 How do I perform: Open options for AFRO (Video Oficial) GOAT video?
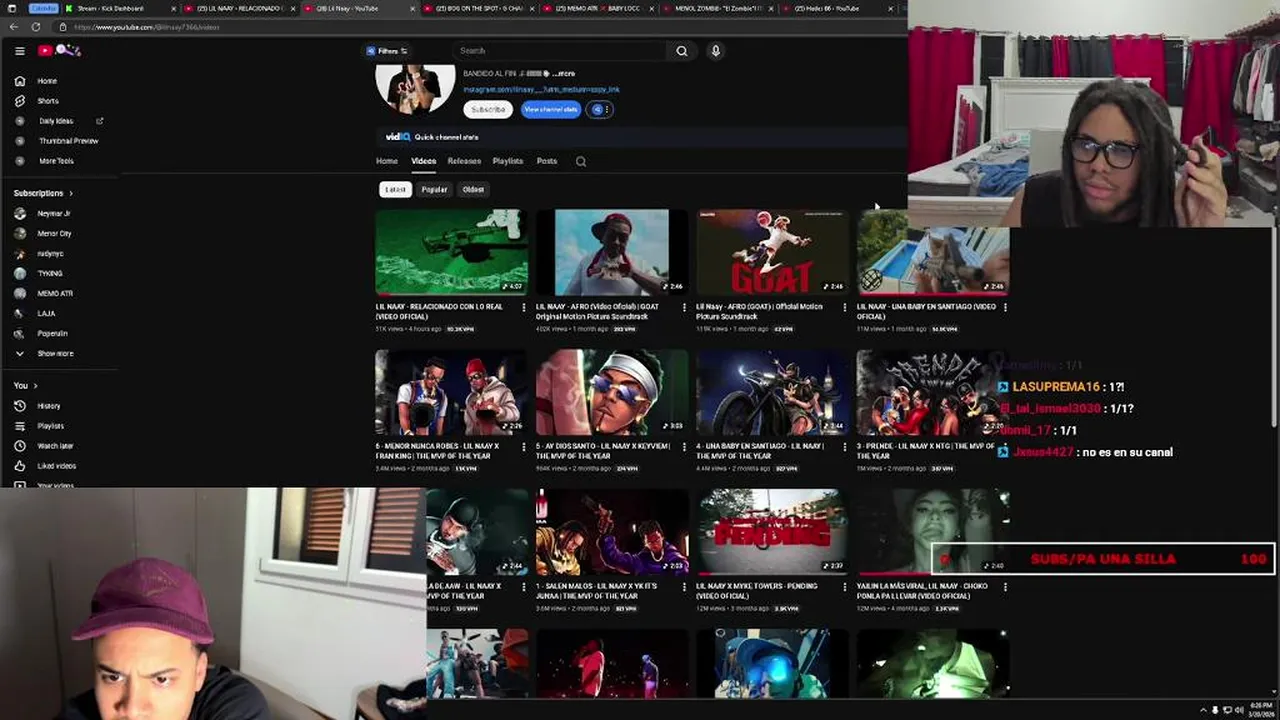pyautogui.click(x=684, y=307)
